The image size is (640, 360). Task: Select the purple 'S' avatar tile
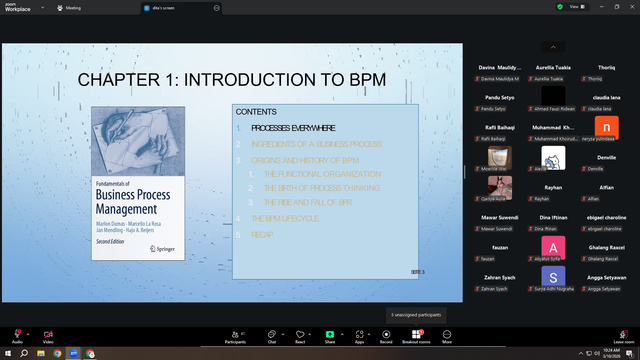553,278
